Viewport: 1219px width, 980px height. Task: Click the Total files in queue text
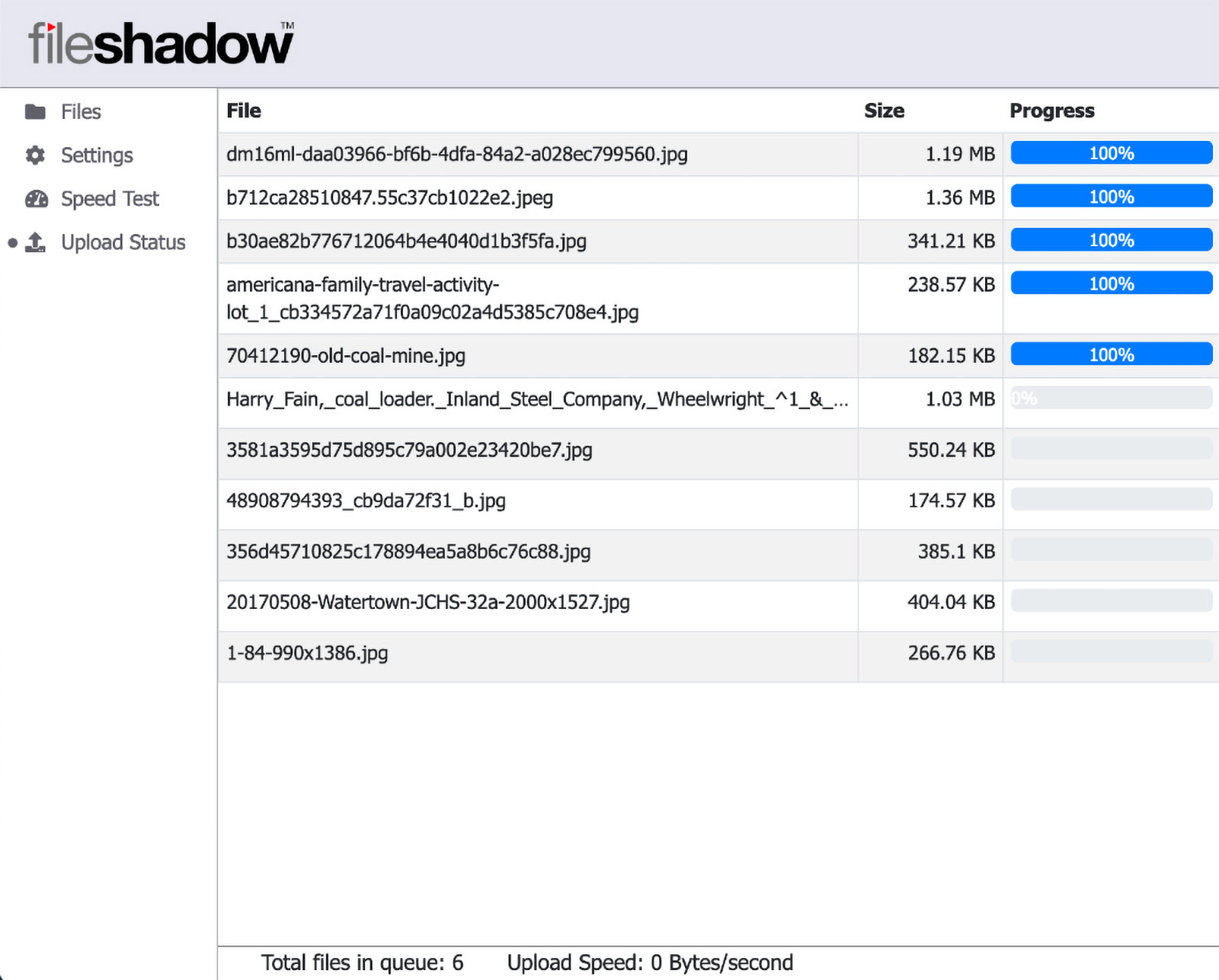click(x=362, y=962)
